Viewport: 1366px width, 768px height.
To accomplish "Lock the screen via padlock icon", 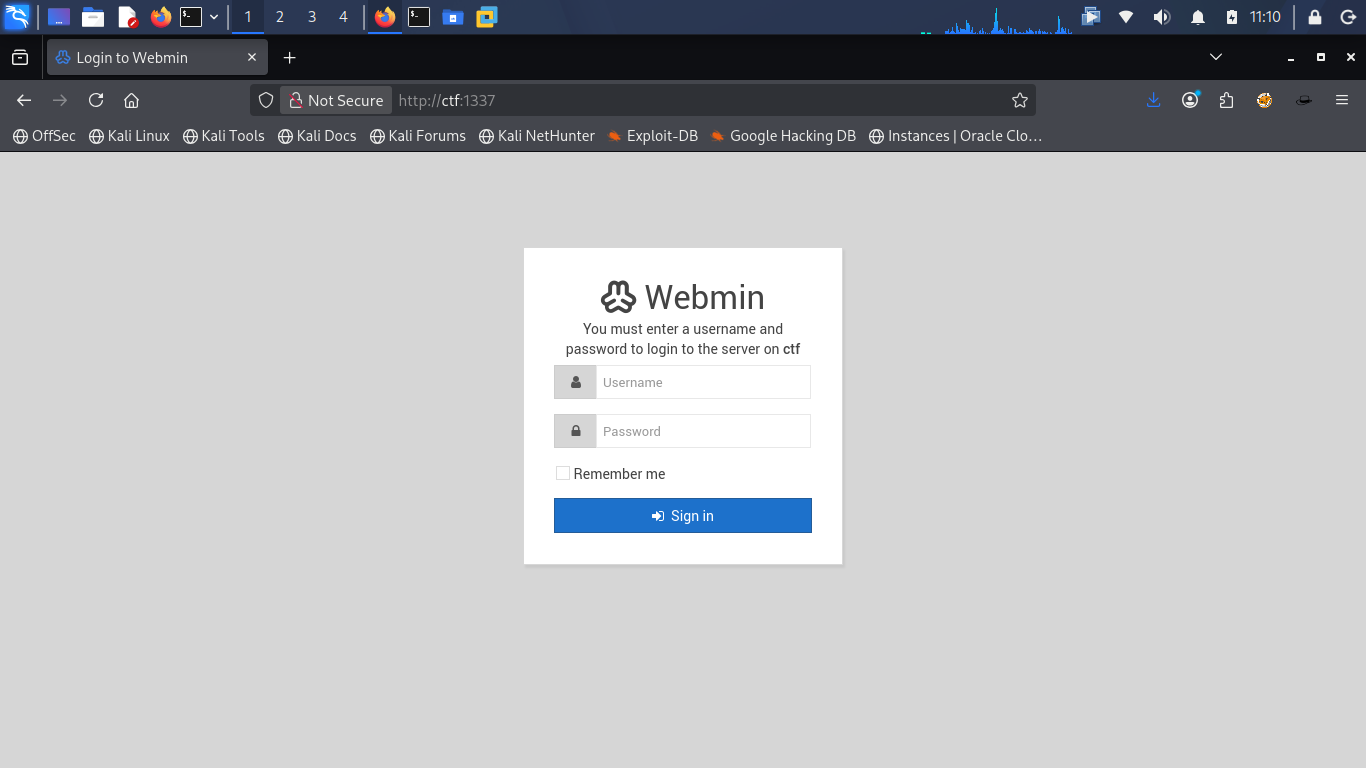I will coord(1315,16).
